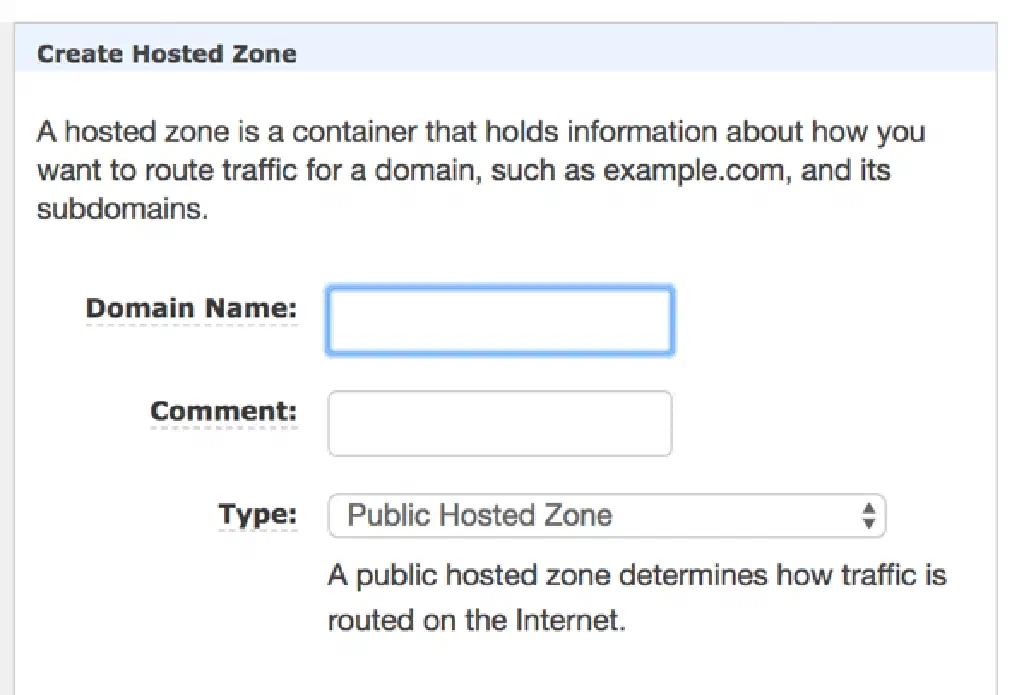
Task: Open the Type dropdown menu
Action: tap(606, 516)
